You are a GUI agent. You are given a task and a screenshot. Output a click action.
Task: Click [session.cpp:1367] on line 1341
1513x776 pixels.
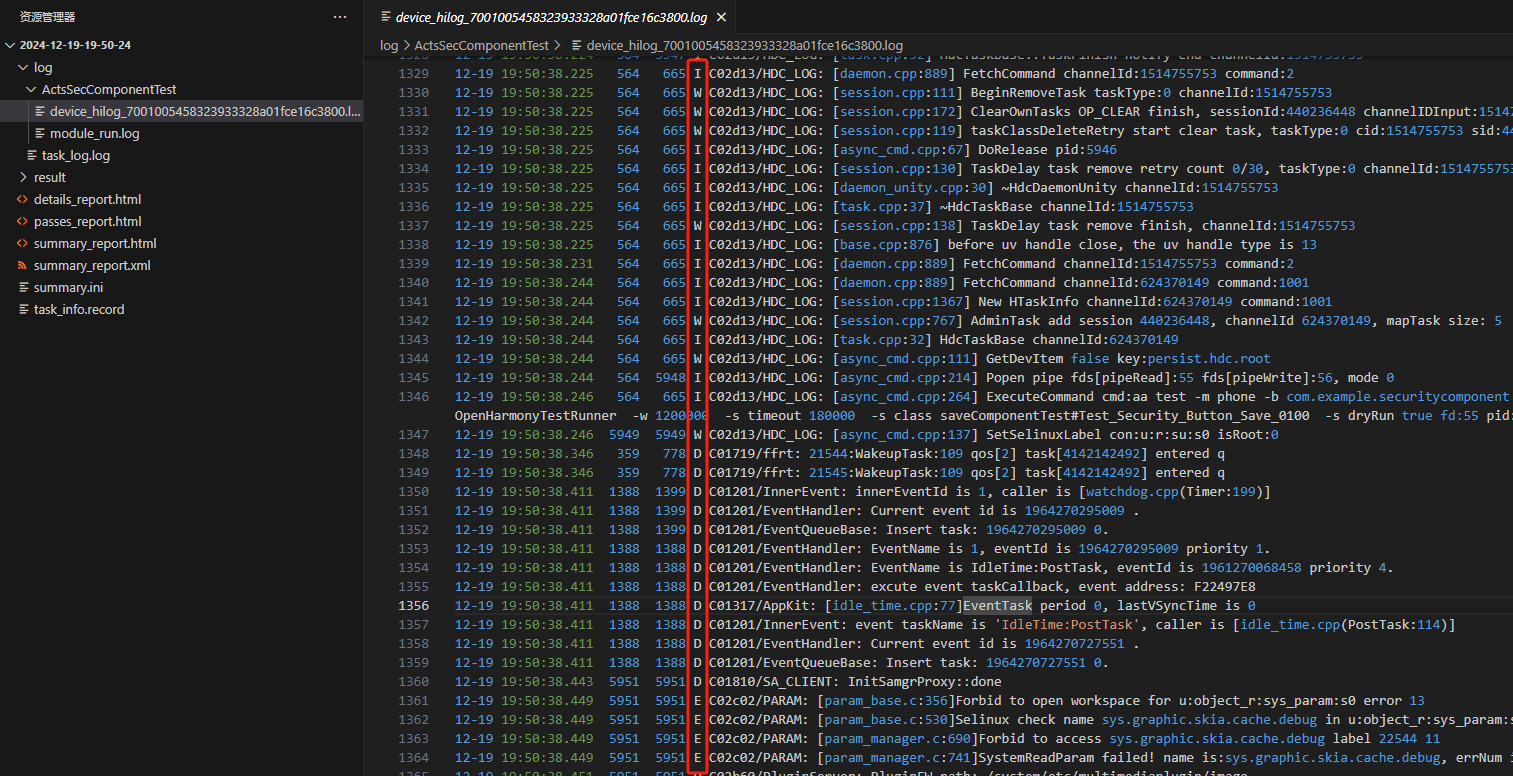(901, 302)
